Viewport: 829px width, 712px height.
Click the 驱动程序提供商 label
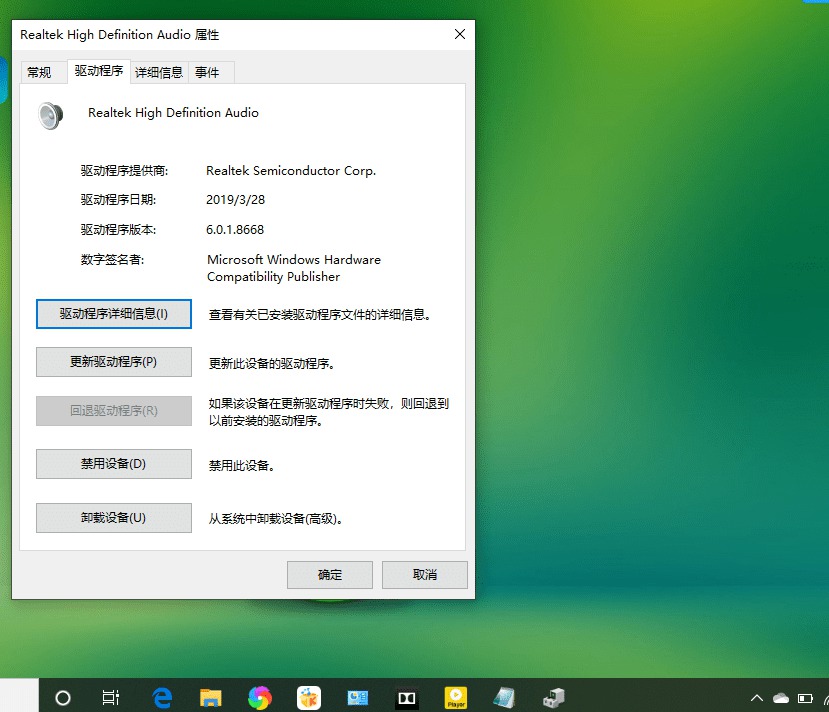coord(124,171)
